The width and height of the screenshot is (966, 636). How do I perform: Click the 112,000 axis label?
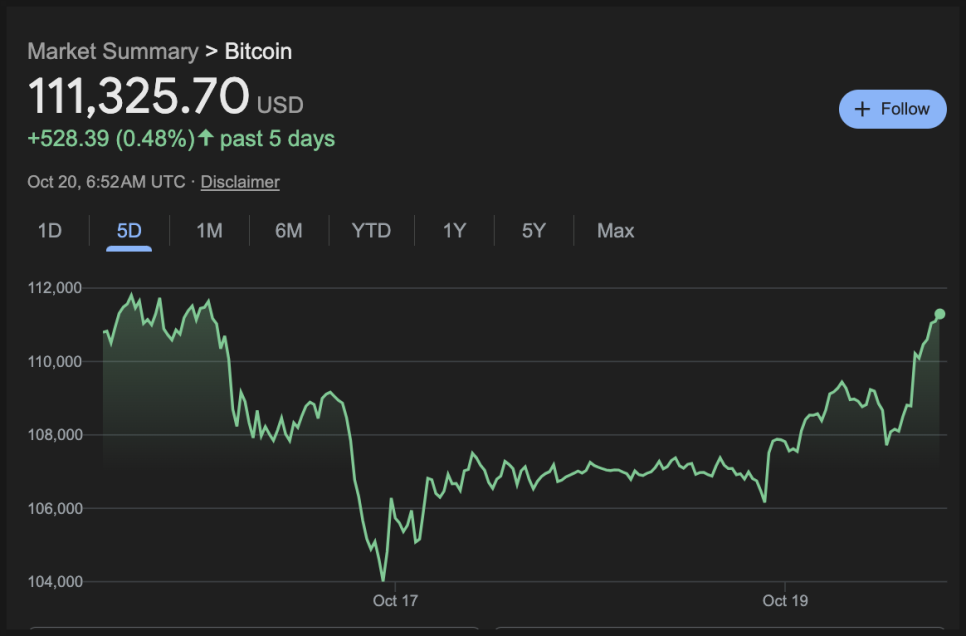pyautogui.click(x=54, y=288)
